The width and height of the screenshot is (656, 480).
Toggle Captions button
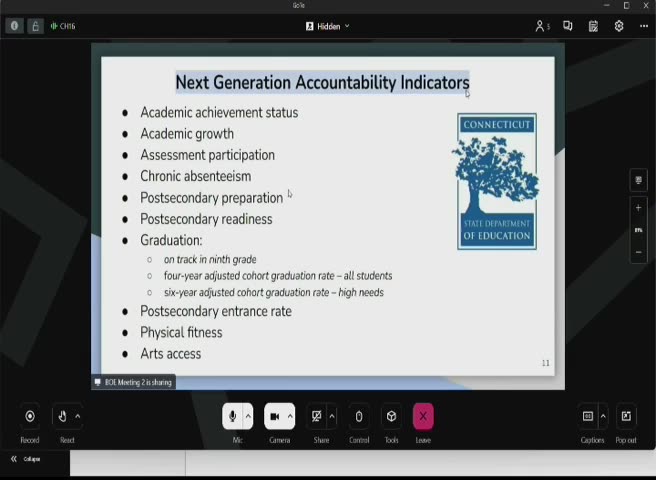(588, 416)
